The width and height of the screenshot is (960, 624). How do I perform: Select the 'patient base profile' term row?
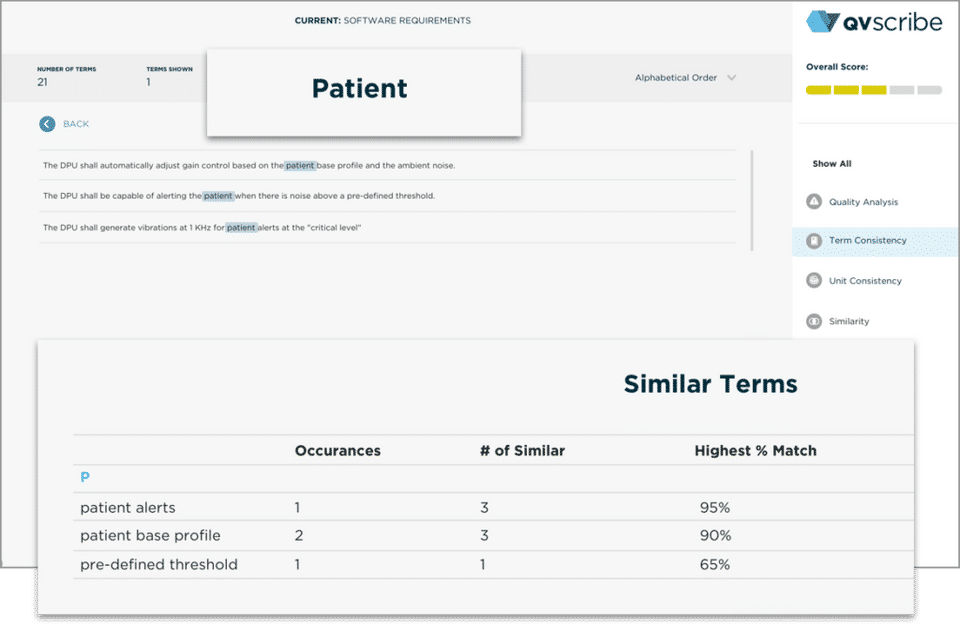[x=493, y=535]
